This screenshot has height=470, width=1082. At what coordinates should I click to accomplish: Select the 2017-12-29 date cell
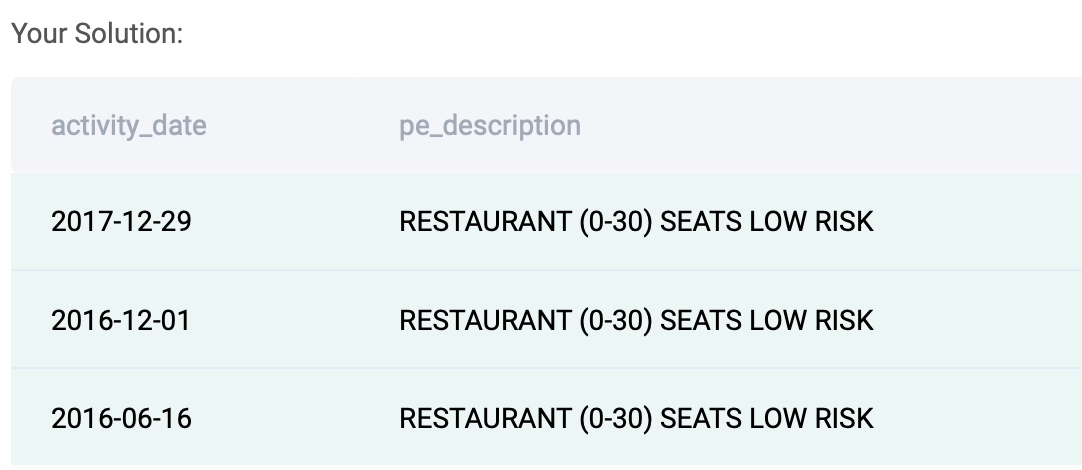tap(121, 222)
